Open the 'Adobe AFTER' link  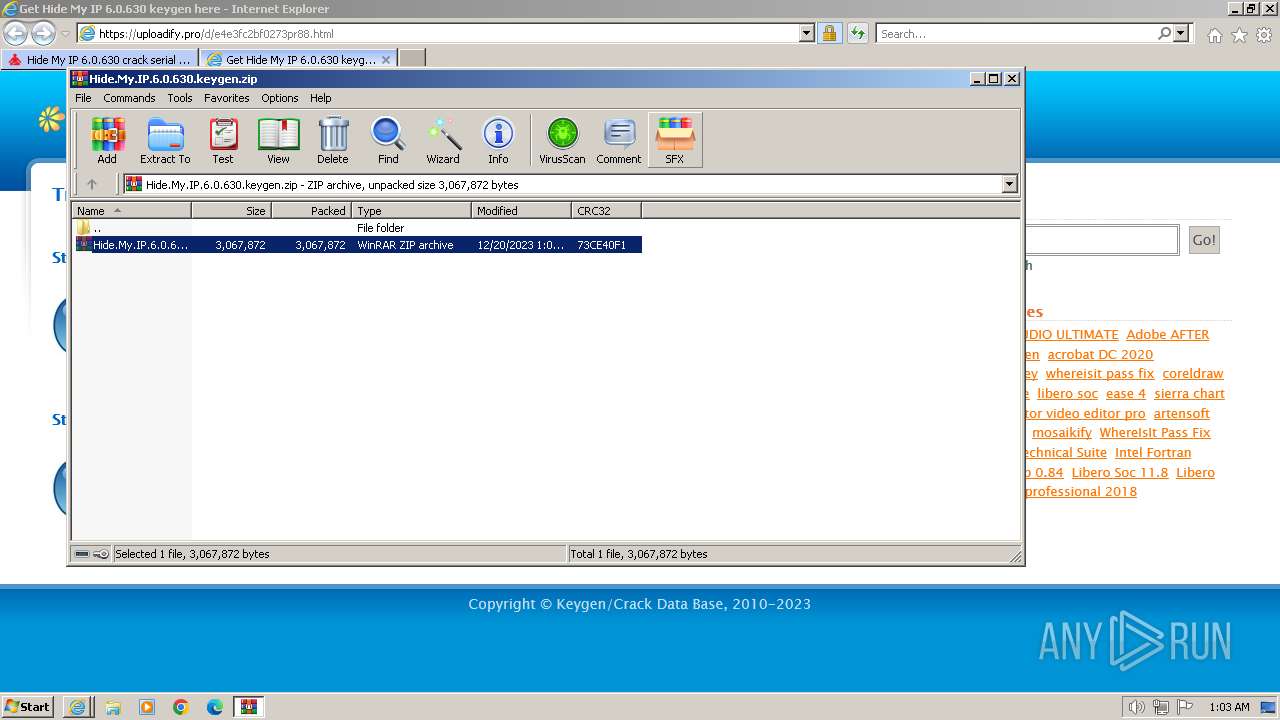pos(1167,334)
